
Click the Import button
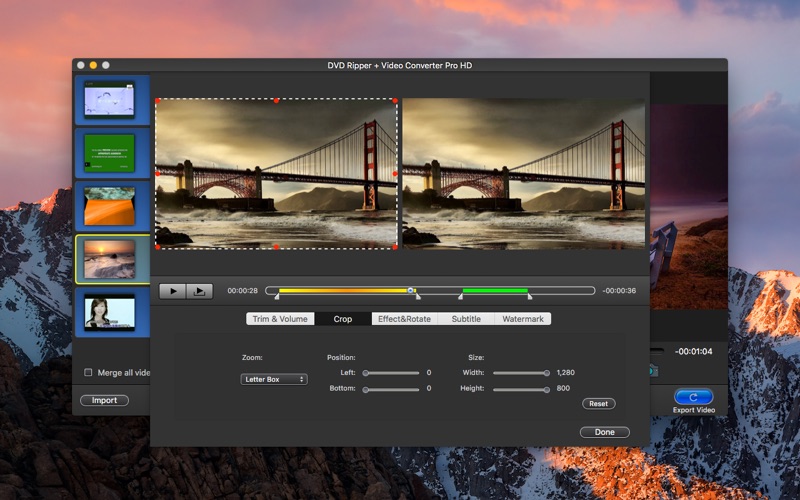pos(105,400)
